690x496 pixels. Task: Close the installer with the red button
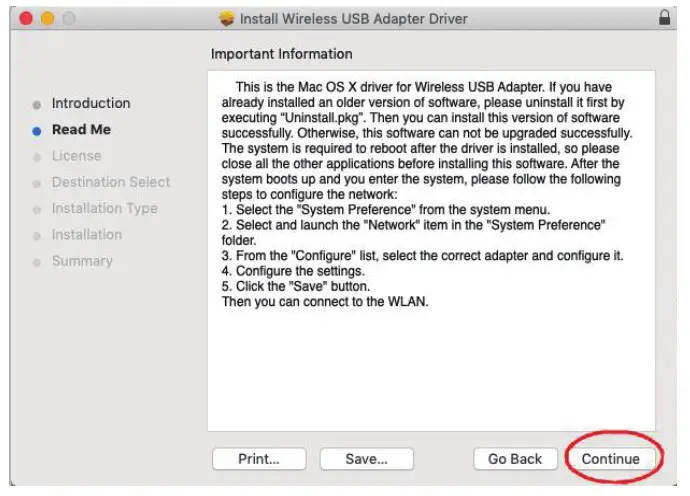(26, 19)
